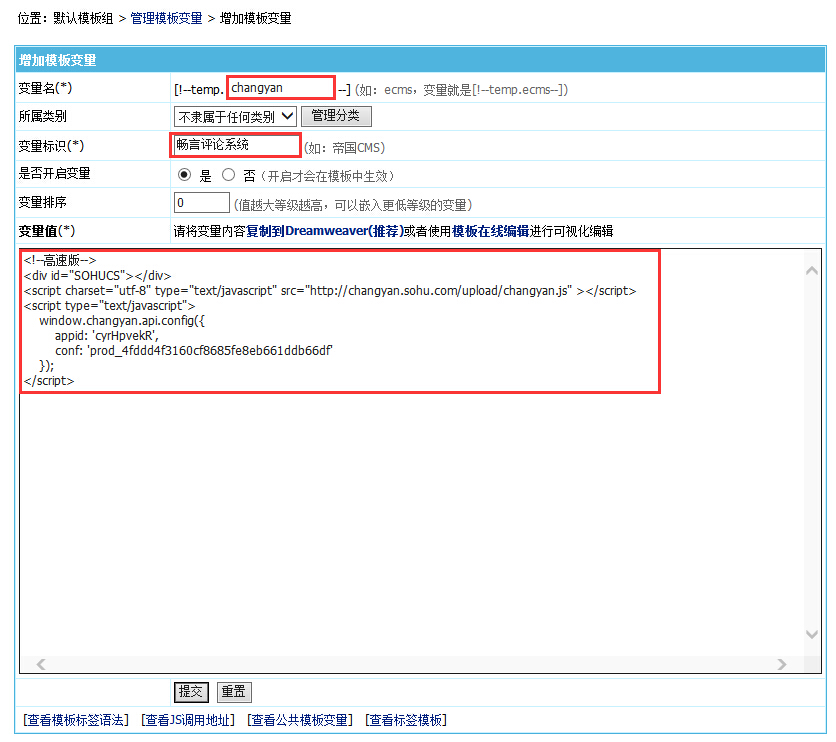Click the textarea scroll down arrow
The width and height of the screenshot is (836, 742).
point(812,634)
